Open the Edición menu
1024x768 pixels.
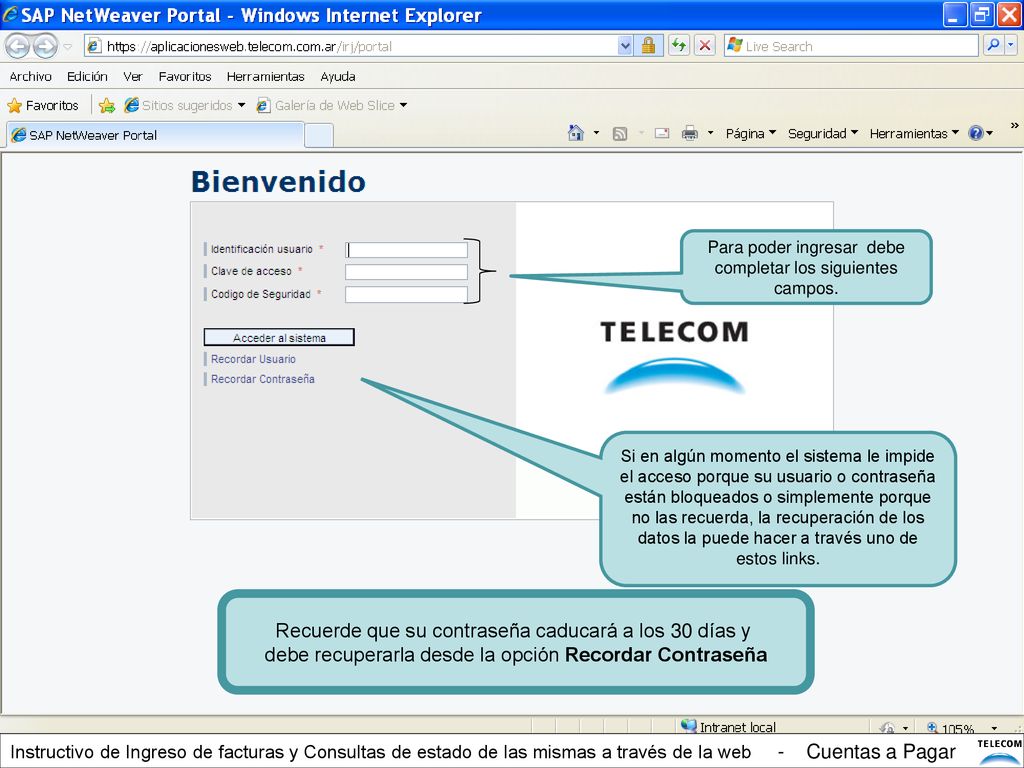point(87,76)
